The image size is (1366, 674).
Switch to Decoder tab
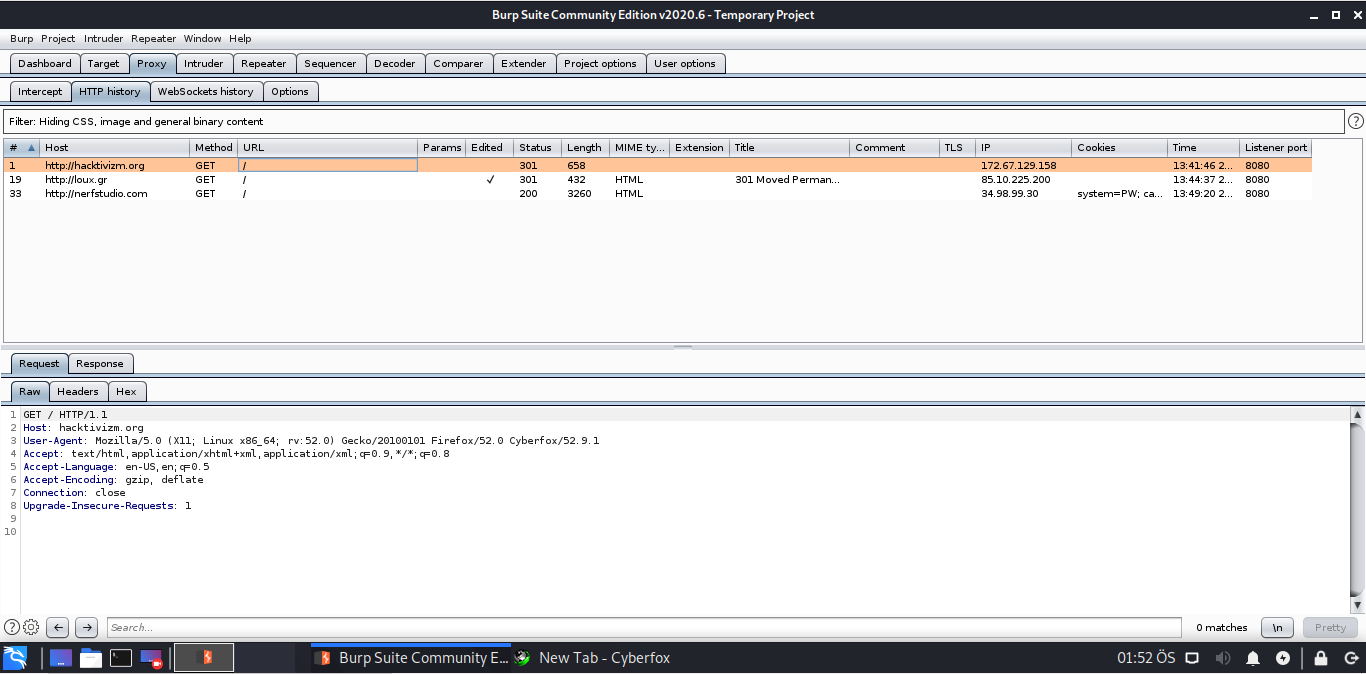[394, 63]
